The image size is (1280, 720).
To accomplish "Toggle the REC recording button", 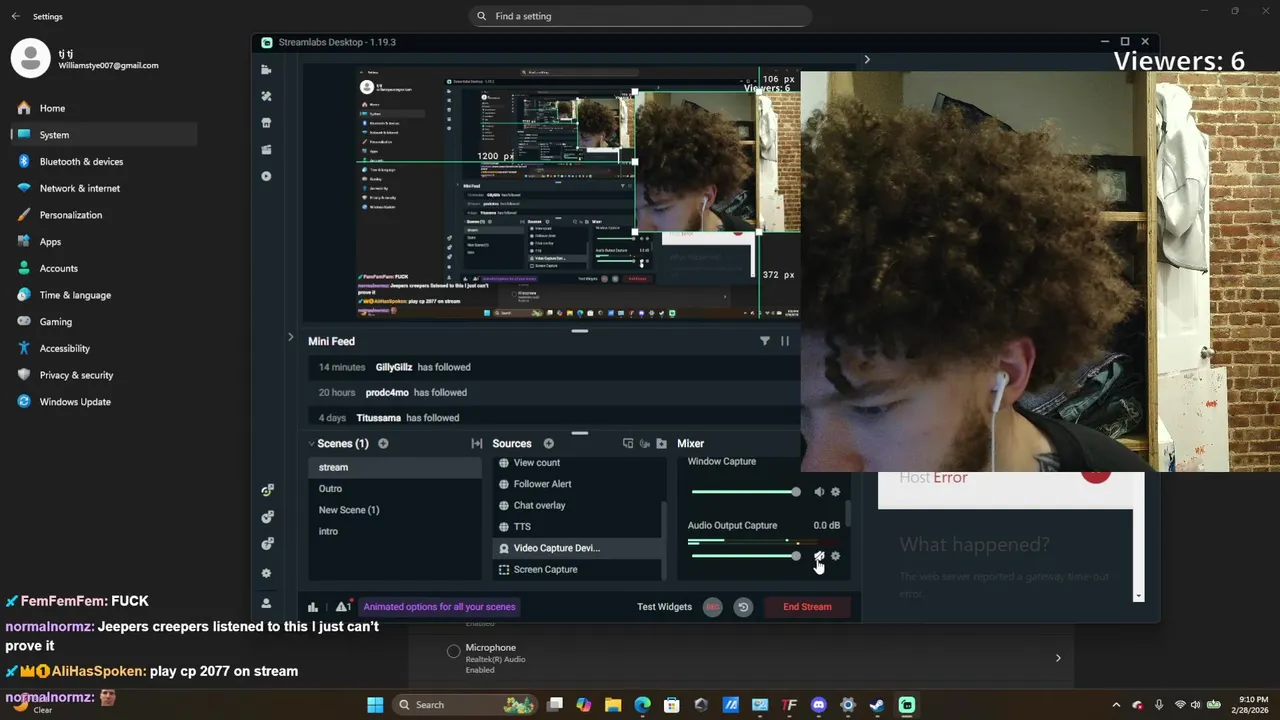I will pos(712,607).
